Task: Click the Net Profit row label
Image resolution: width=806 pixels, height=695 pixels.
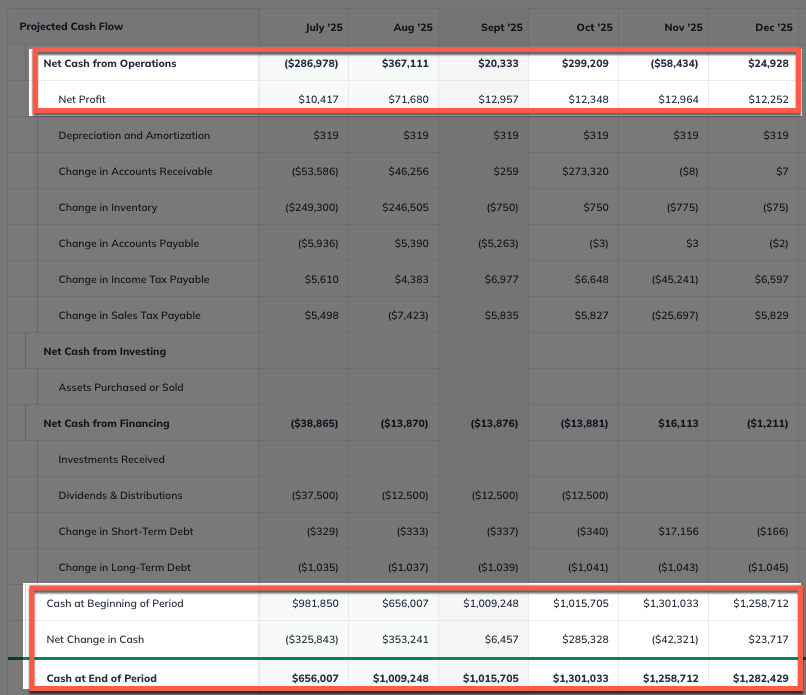Action: [x=82, y=99]
